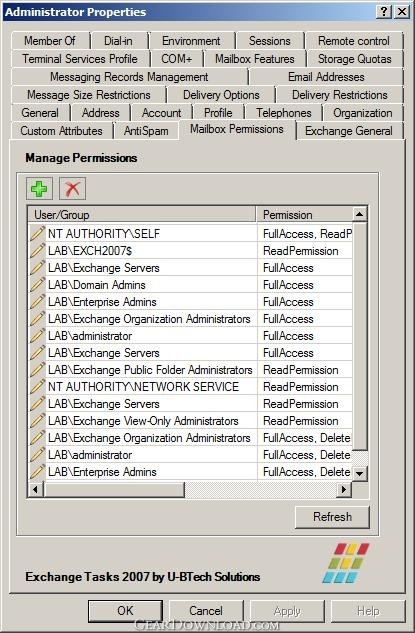Open the Email Addresses tab
Image resolution: width=415 pixels, height=633 pixels.
(x=326, y=77)
